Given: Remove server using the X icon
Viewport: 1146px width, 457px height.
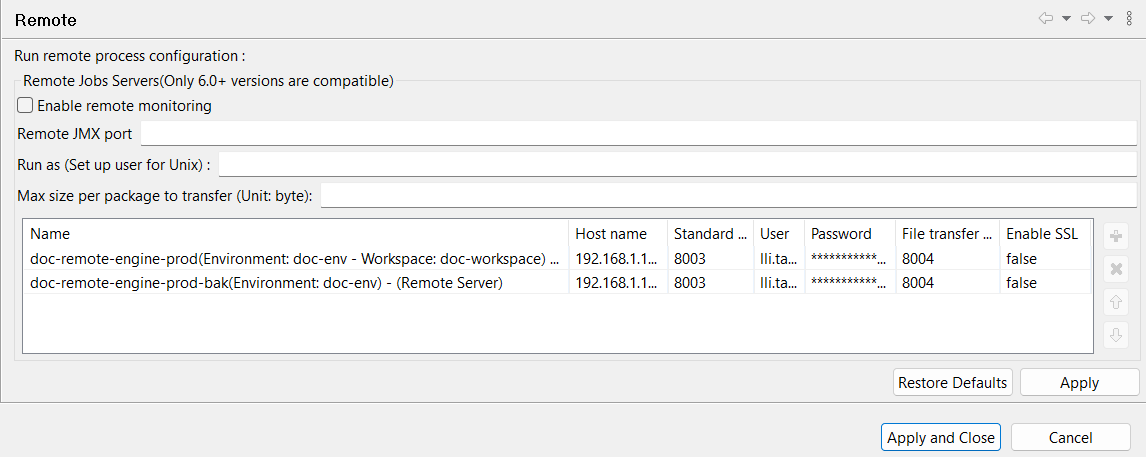Looking at the screenshot, I should point(1116,269).
